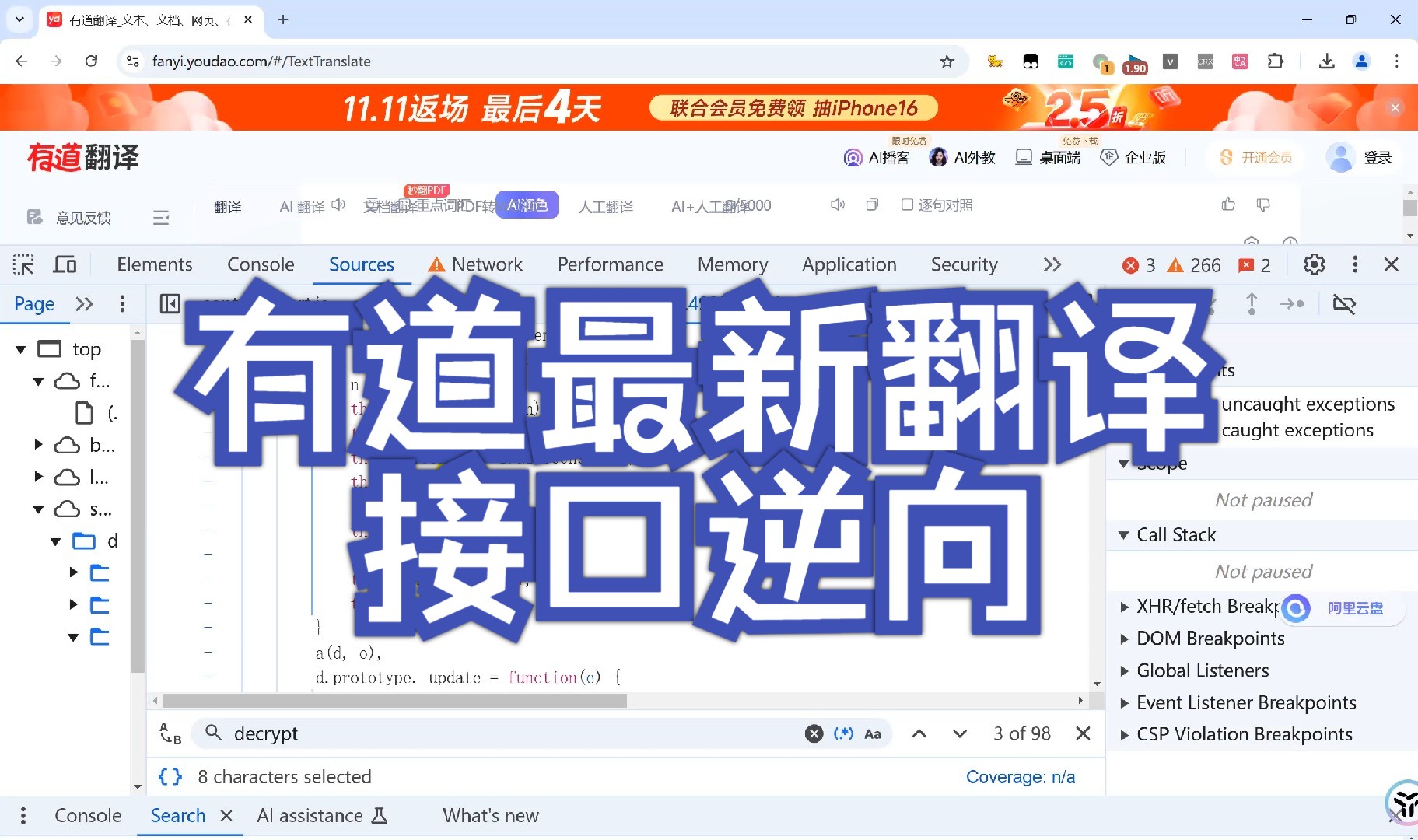This screenshot has height=840, width=1418.
Task: Click the 开通会员 membership button
Action: [1255, 157]
